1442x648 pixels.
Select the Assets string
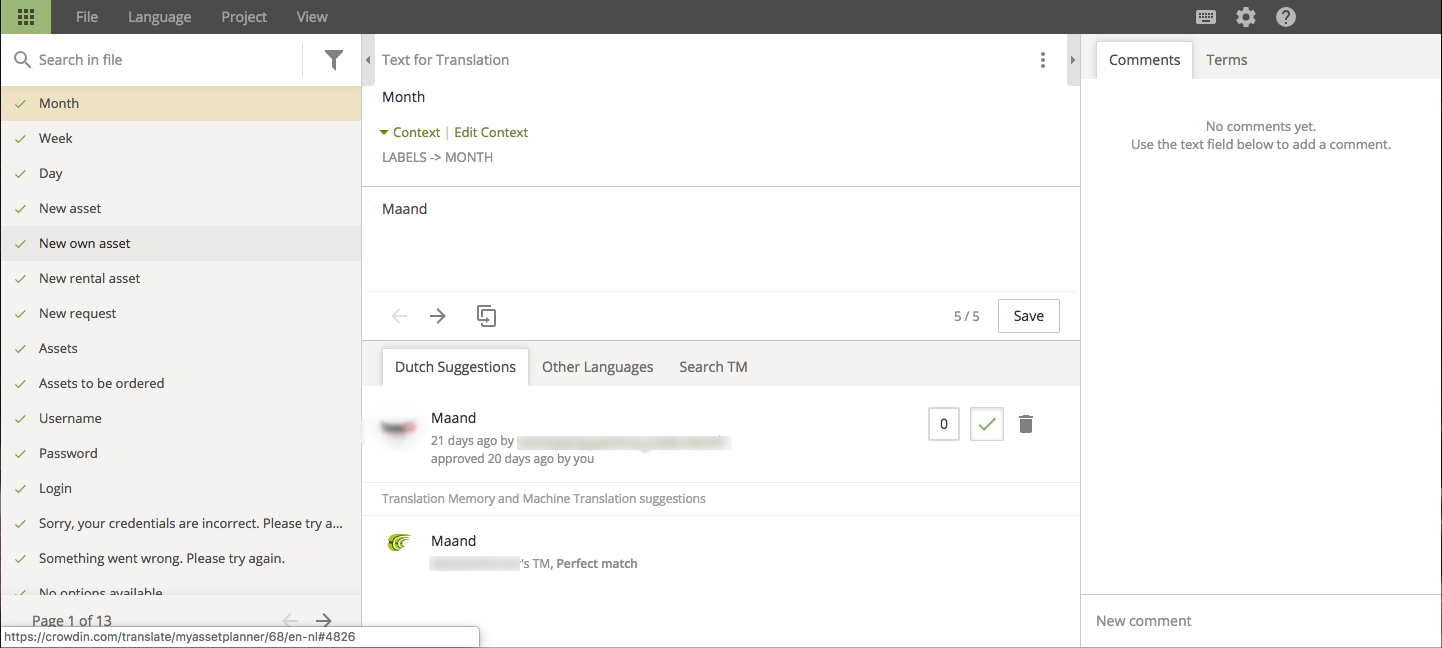click(180, 348)
